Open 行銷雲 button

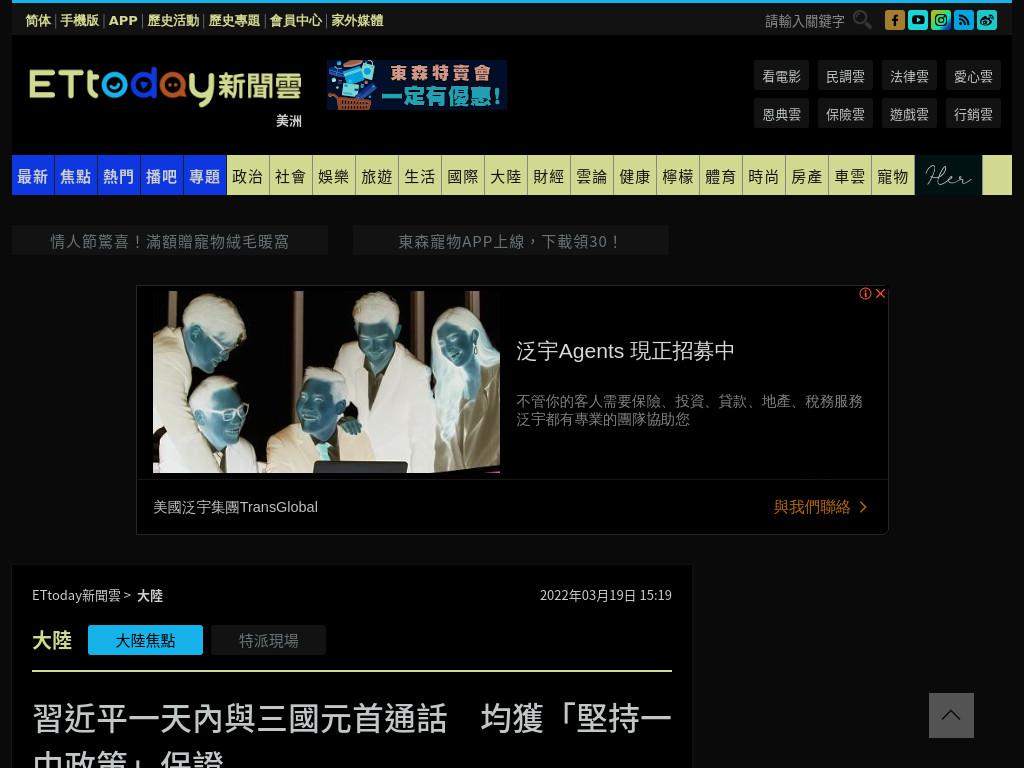(973, 114)
